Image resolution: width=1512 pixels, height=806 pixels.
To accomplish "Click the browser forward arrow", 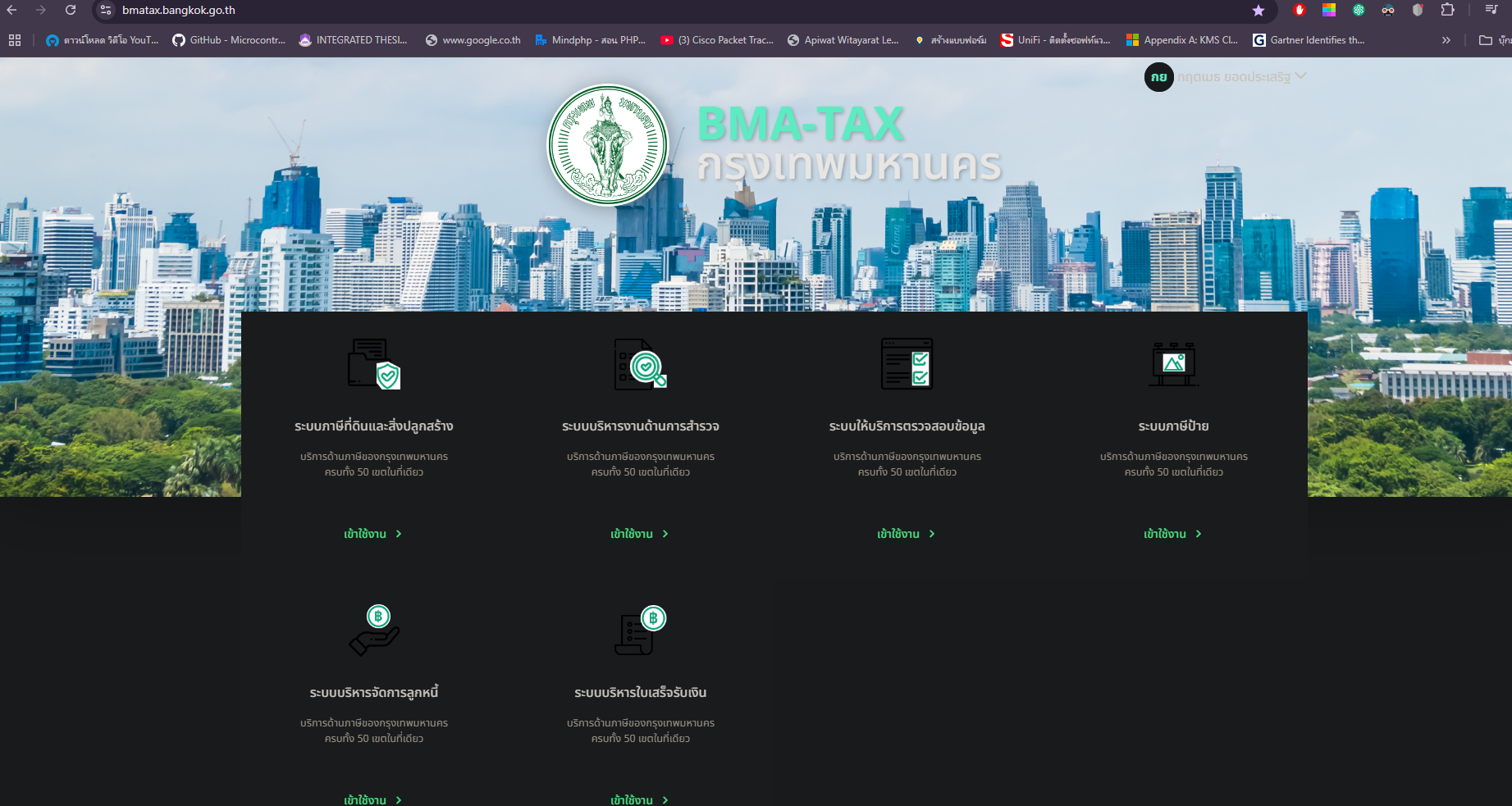I will pos(41,10).
